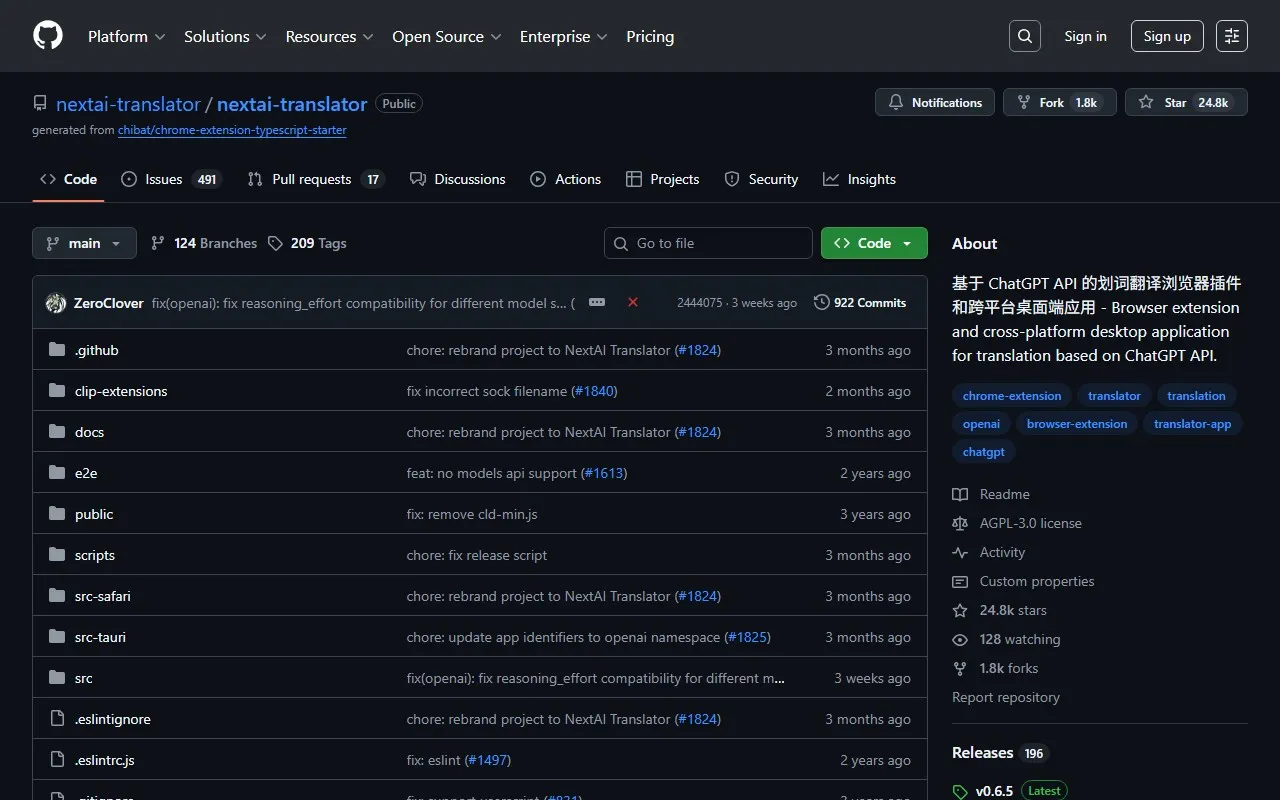This screenshot has height=800, width=1280.
Task: Open the main branch dropdown
Action: pyautogui.click(x=84, y=243)
